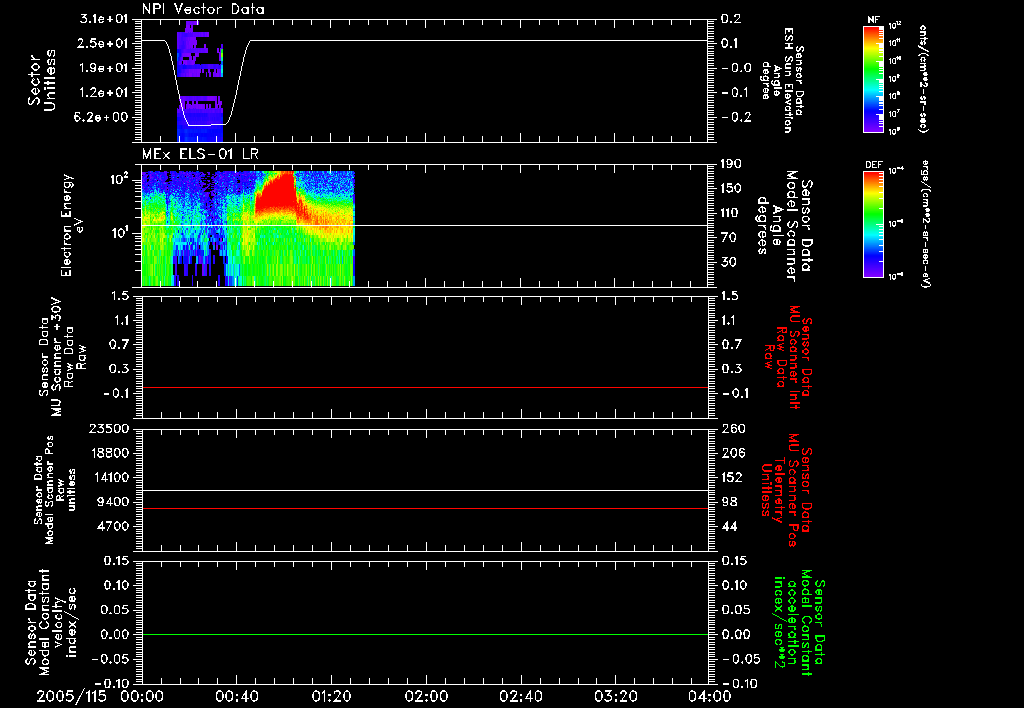Click the NF label above color bar

873,20
